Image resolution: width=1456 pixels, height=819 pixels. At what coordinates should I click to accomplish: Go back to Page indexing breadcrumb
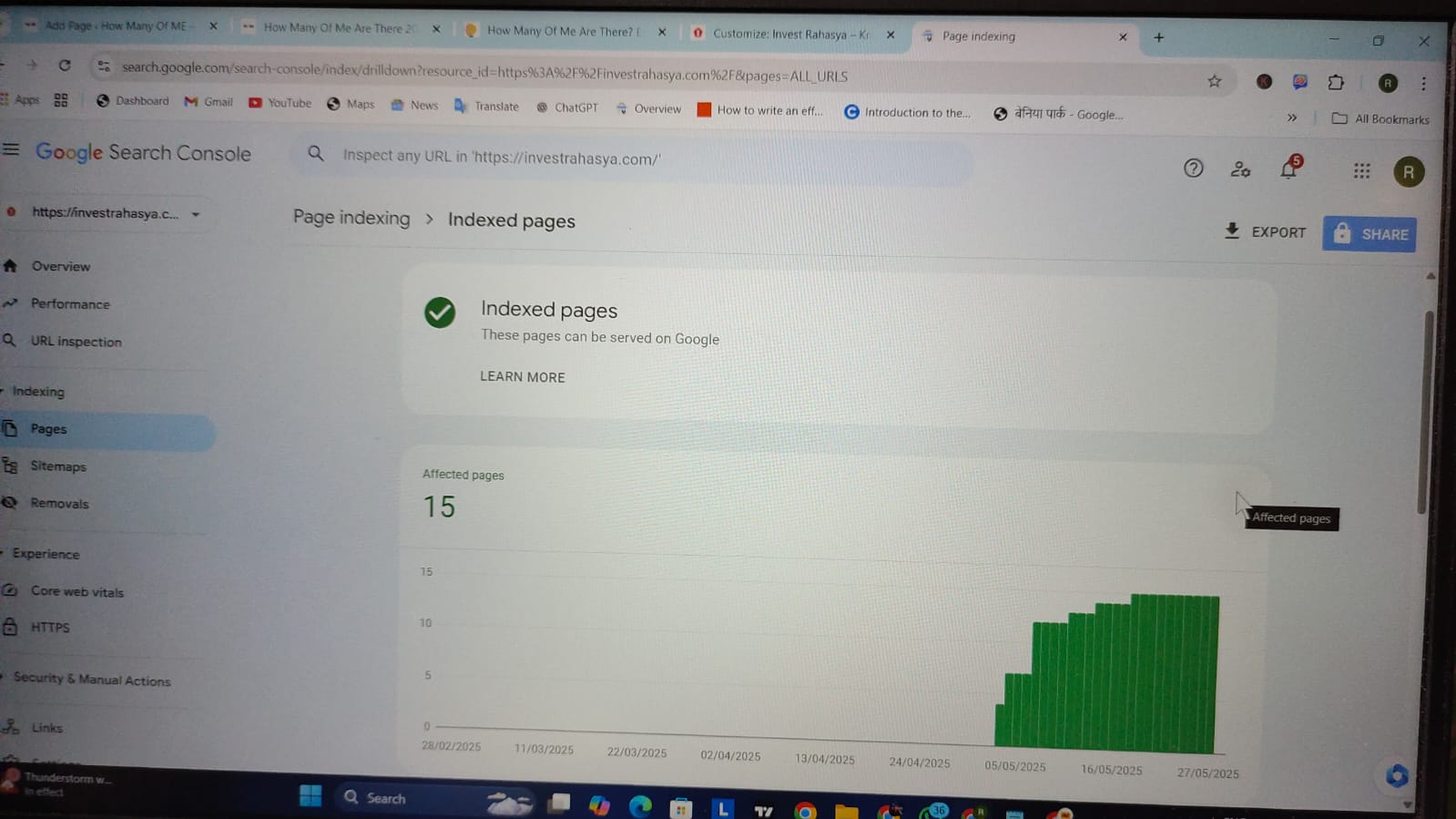coord(351,218)
